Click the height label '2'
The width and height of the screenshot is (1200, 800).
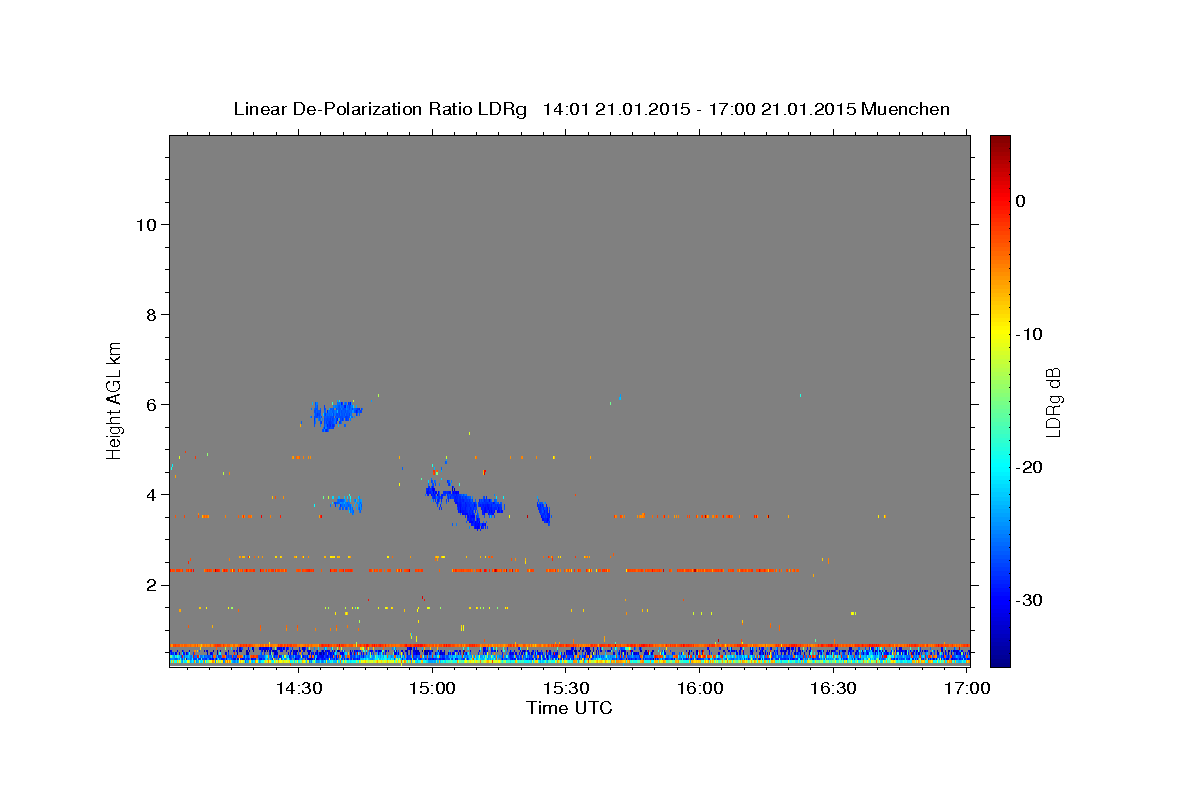point(151,584)
